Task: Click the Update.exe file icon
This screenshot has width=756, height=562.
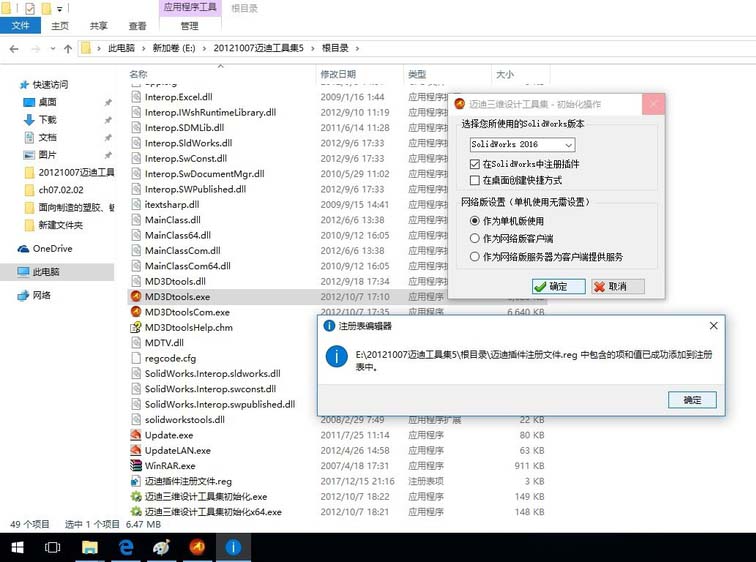Action: click(136, 435)
